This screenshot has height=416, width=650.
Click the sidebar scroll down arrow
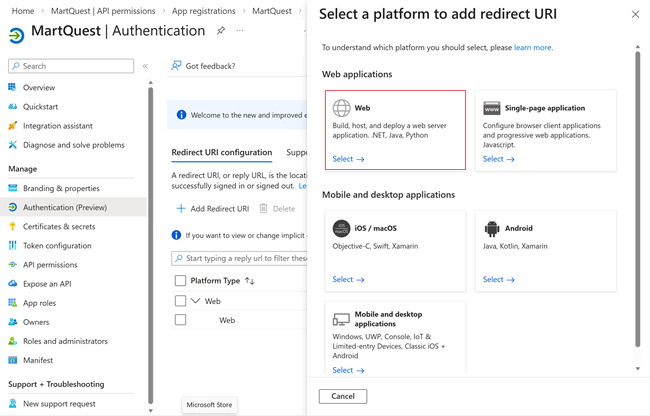point(150,411)
